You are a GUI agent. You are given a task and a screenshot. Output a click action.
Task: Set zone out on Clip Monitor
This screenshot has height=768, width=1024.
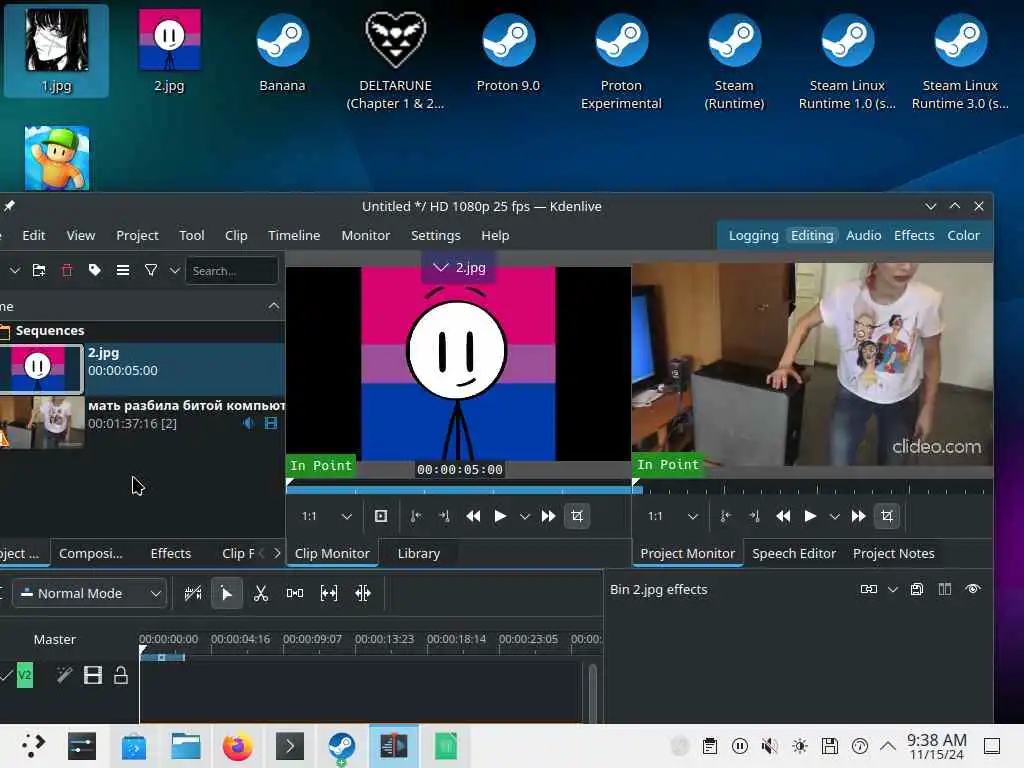coord(444,517)
